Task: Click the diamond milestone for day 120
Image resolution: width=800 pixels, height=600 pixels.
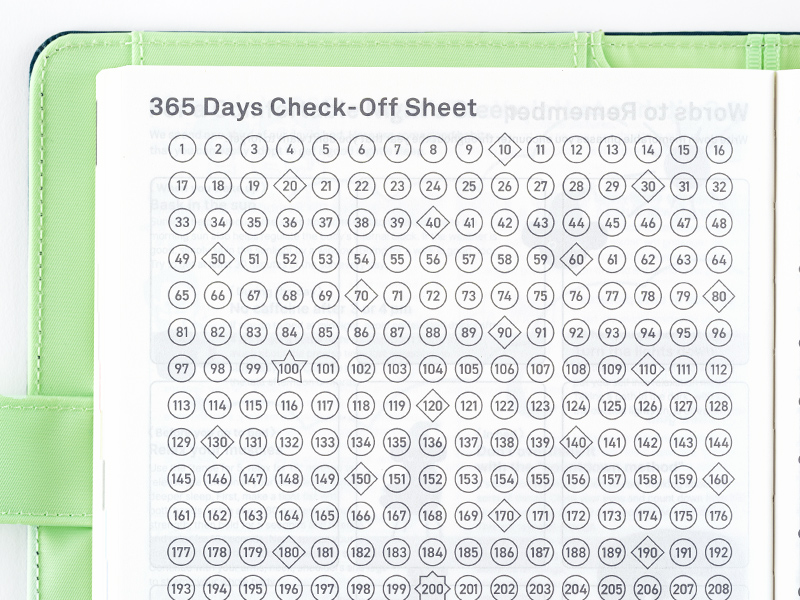Action: tap(433, 406)
